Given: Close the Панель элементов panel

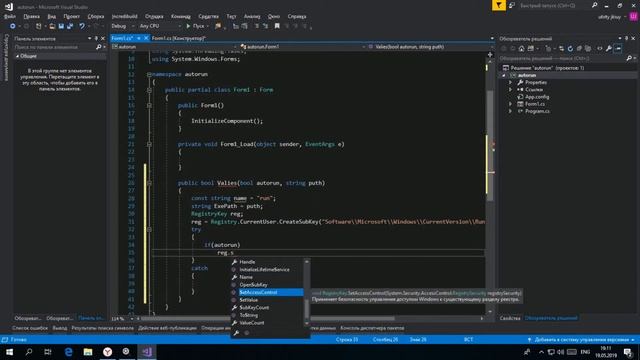Looking at the screenshot, I should point(103,38).
